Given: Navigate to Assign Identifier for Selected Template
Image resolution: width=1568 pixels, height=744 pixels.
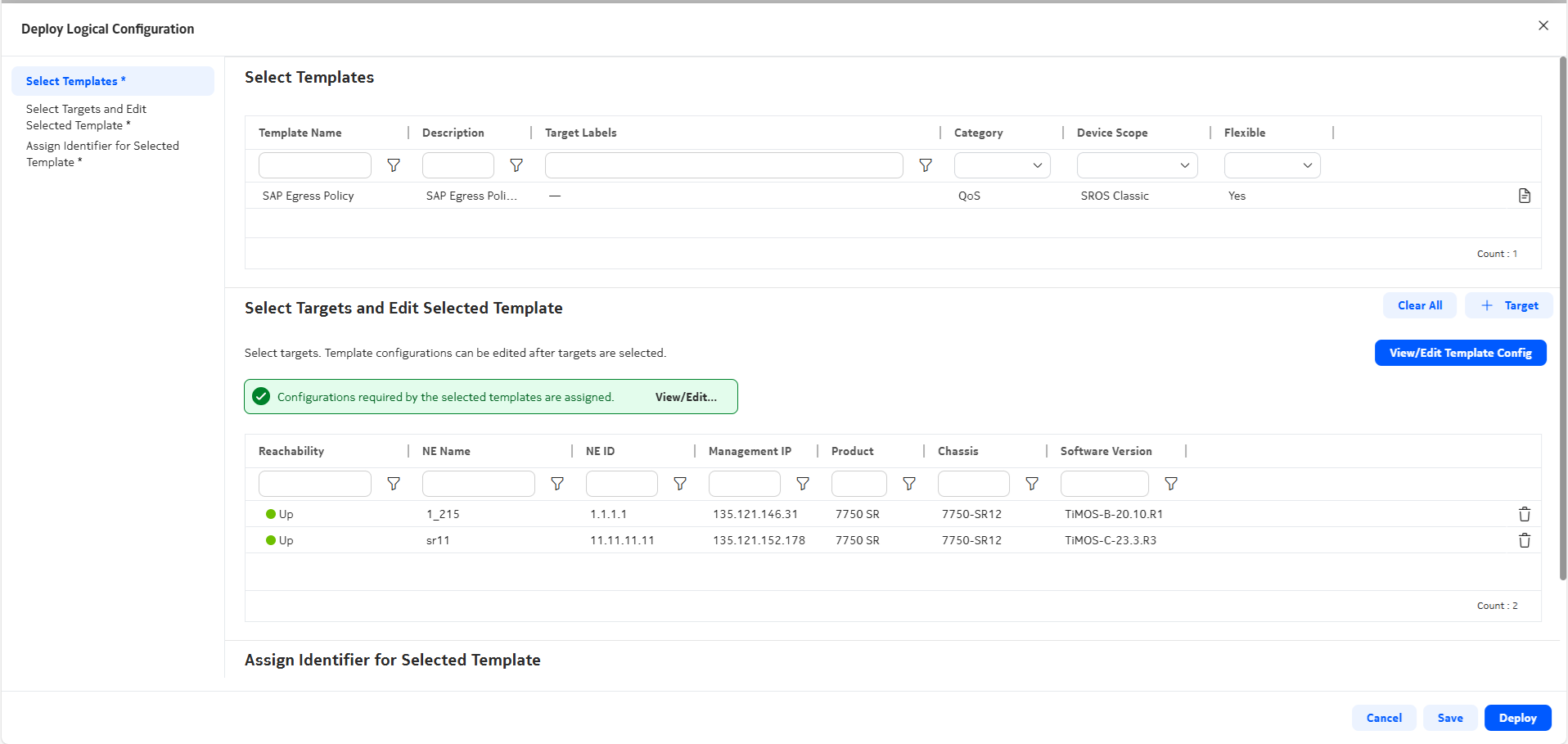Looking at the screenshot, I should coord(102,154).
